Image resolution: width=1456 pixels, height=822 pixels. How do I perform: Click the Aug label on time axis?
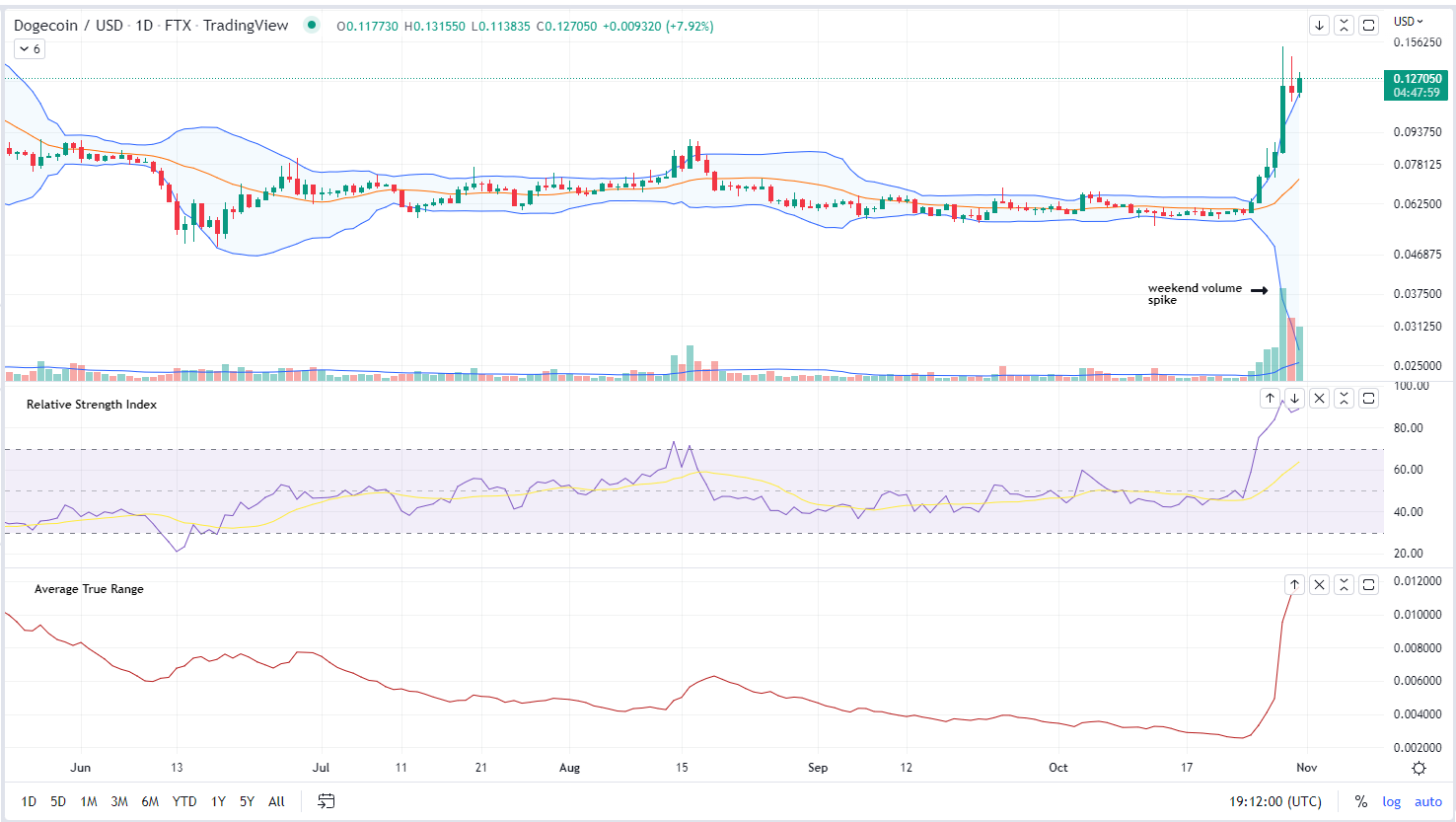[569, 768]
